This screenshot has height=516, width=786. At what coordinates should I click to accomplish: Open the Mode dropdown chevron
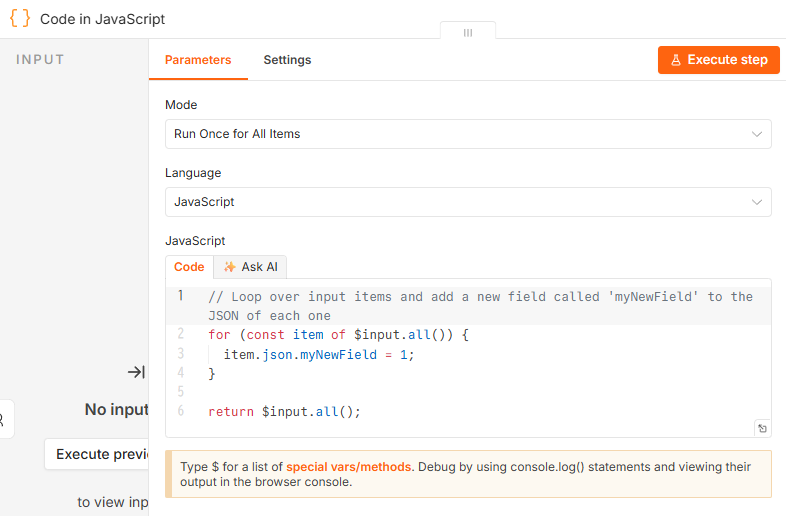757,134
